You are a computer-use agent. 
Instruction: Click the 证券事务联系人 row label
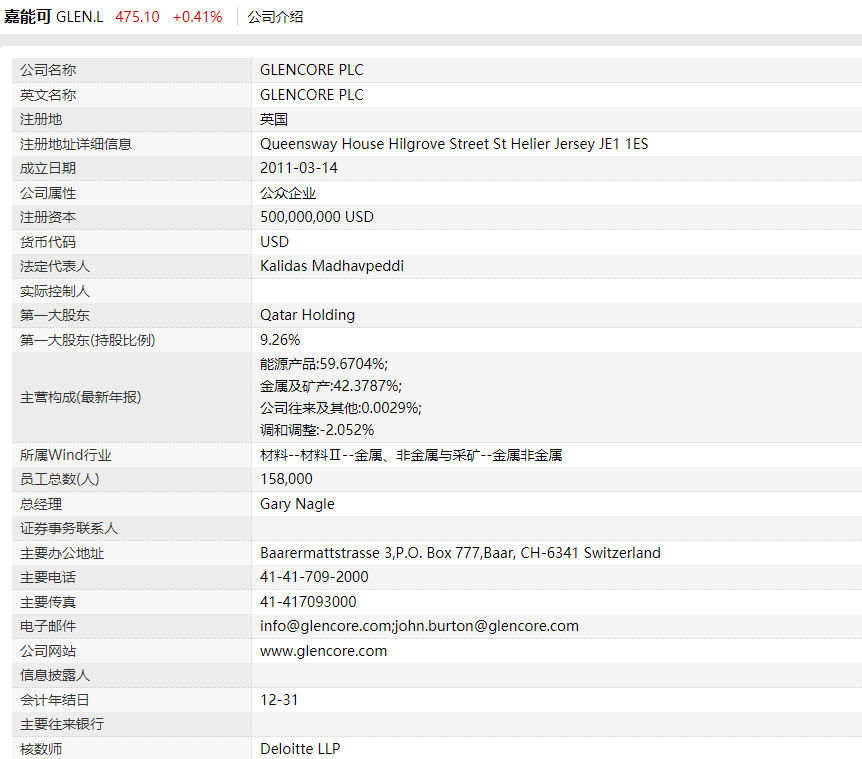[x=69, y=528]
